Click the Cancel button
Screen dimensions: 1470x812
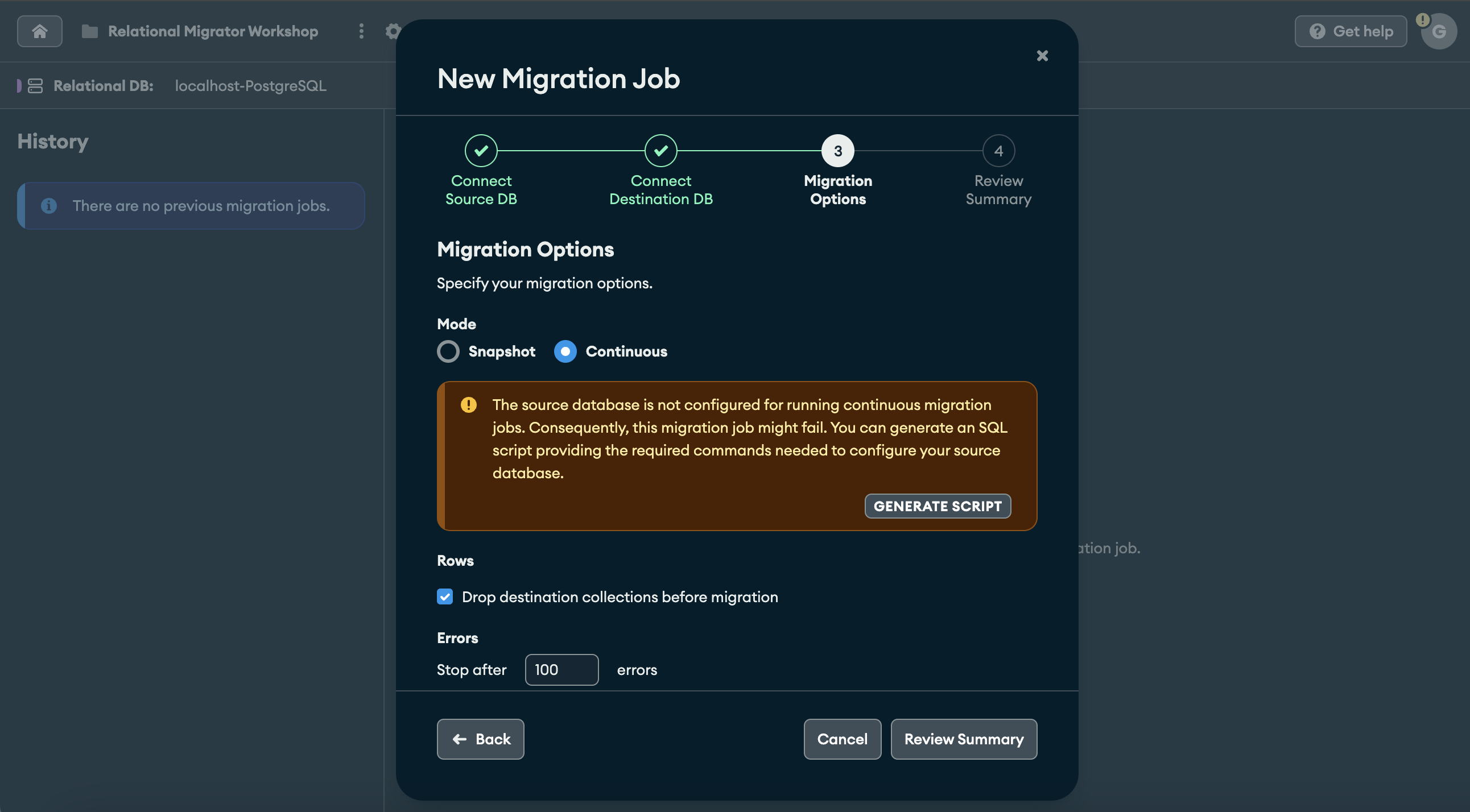tap(842, 738)
